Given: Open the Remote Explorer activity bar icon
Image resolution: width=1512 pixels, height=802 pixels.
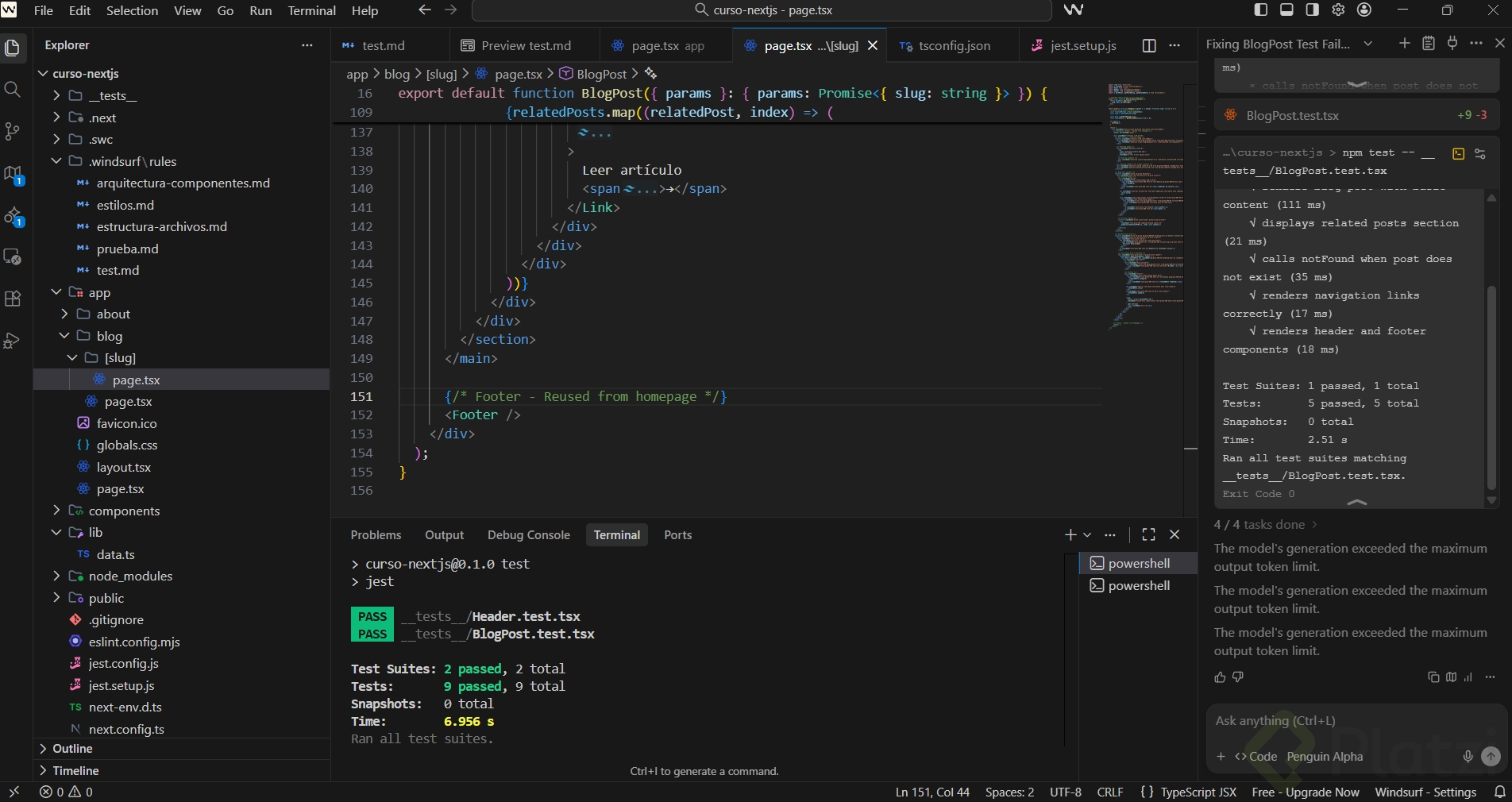Looking at the screenshot, I should tap(13, 256).
